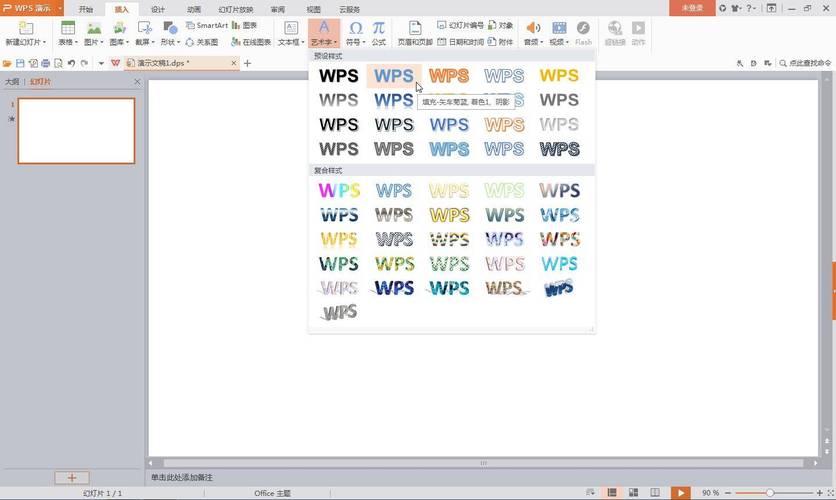Image resolution: width=836 pixels, height=500 pixels.
Task: Start slideshow with orange play button
Action: [x=681, y=493]
